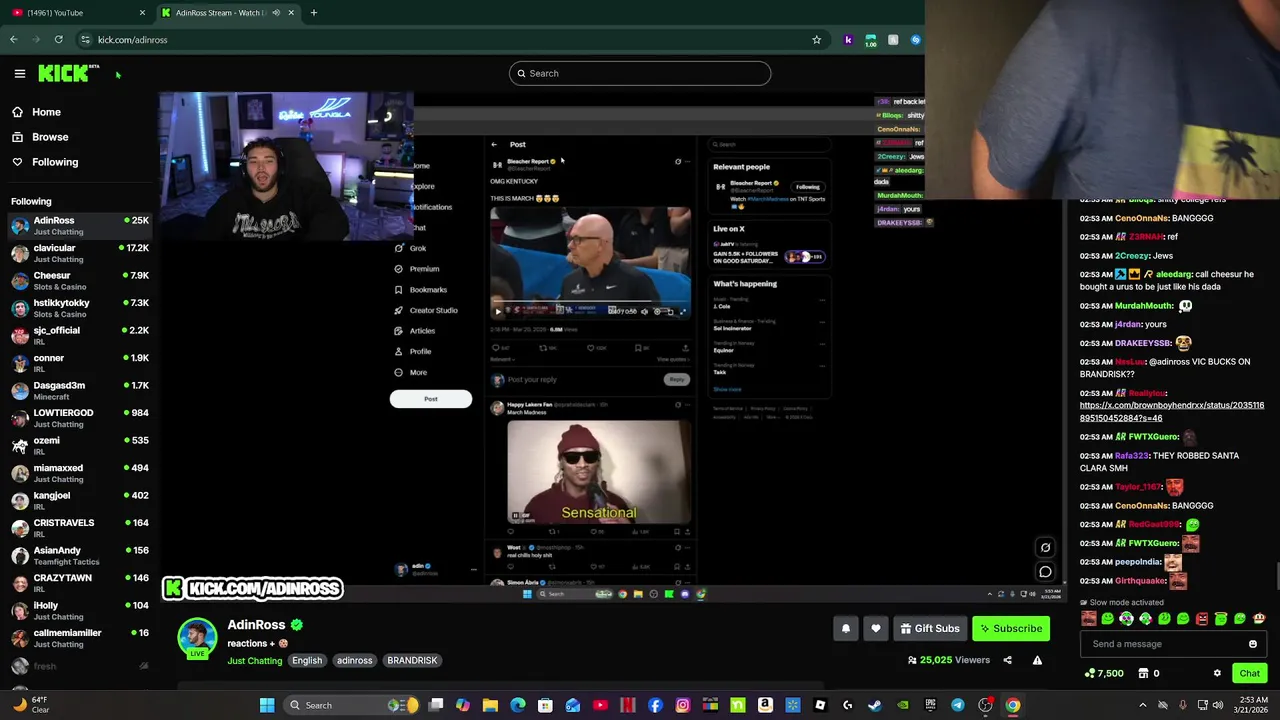Viewport: 1280px width, 720px height.
Task: Open Windows Start menu
Action: click(267, 705)
